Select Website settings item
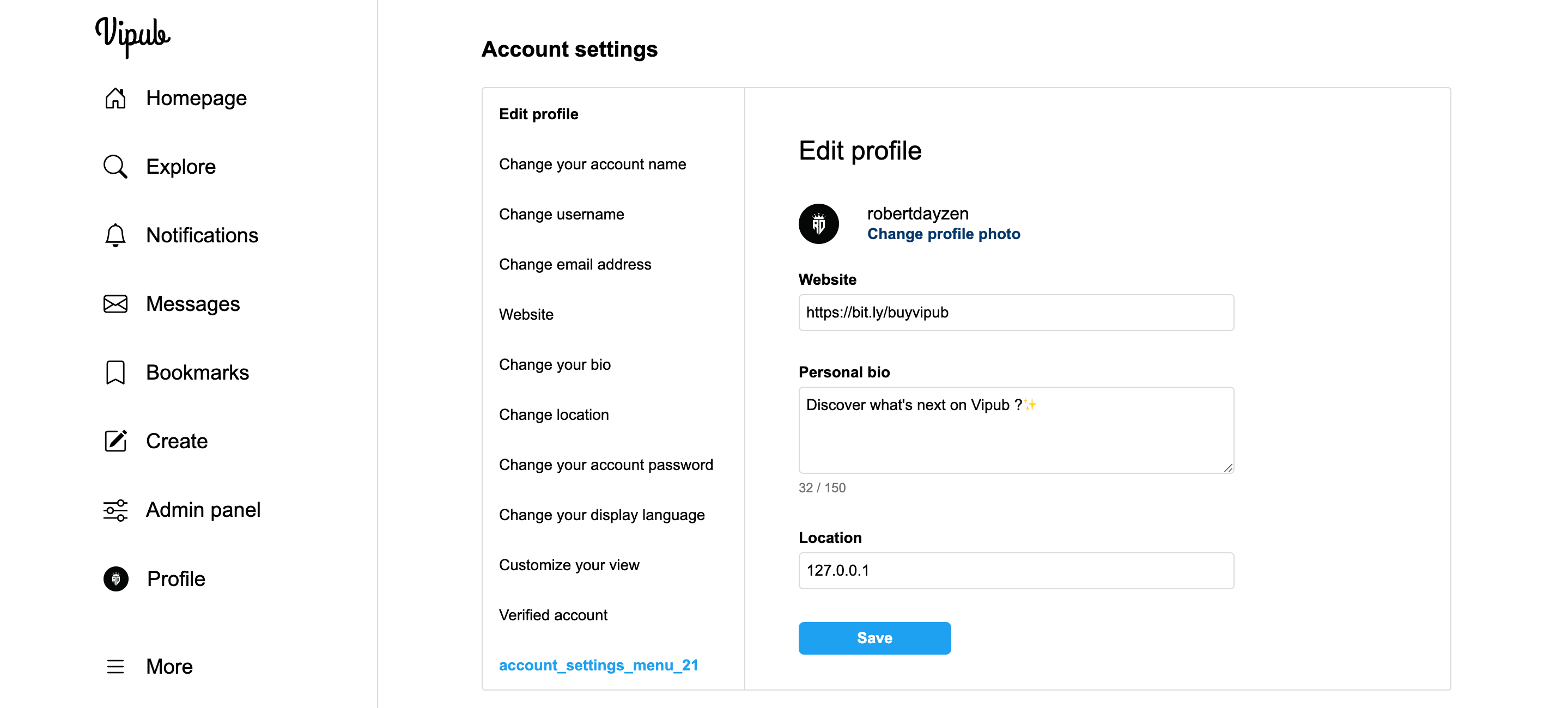 [526, 314]
